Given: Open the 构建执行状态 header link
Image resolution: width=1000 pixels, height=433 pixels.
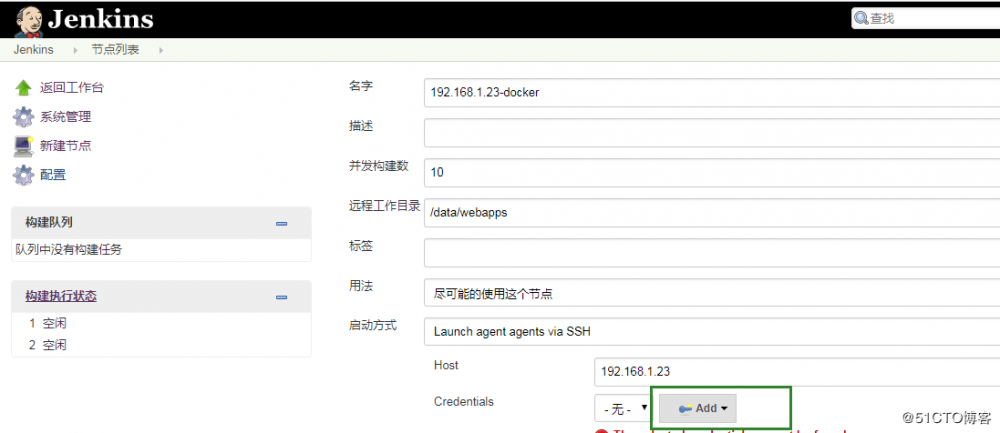Looking at the screenshot, I should (61, 296).
